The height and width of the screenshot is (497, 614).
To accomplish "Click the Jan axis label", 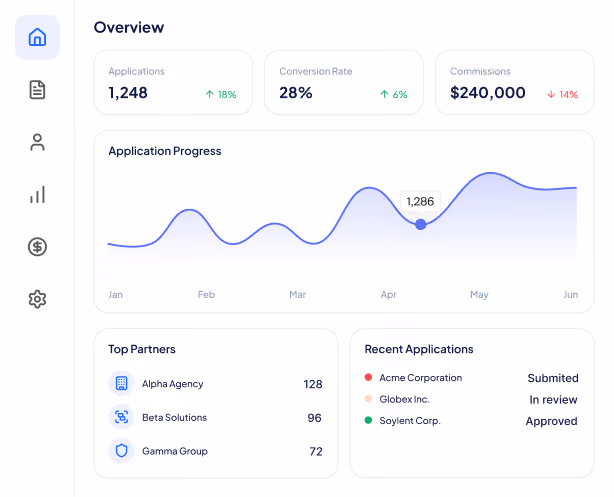I will (116, 295).
